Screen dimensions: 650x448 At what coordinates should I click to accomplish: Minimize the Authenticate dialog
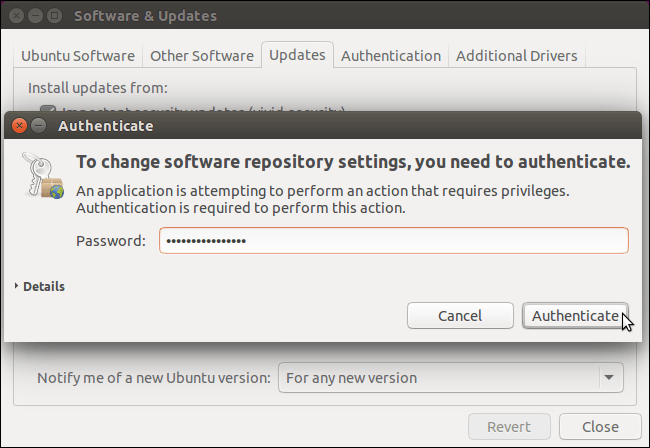39,126
